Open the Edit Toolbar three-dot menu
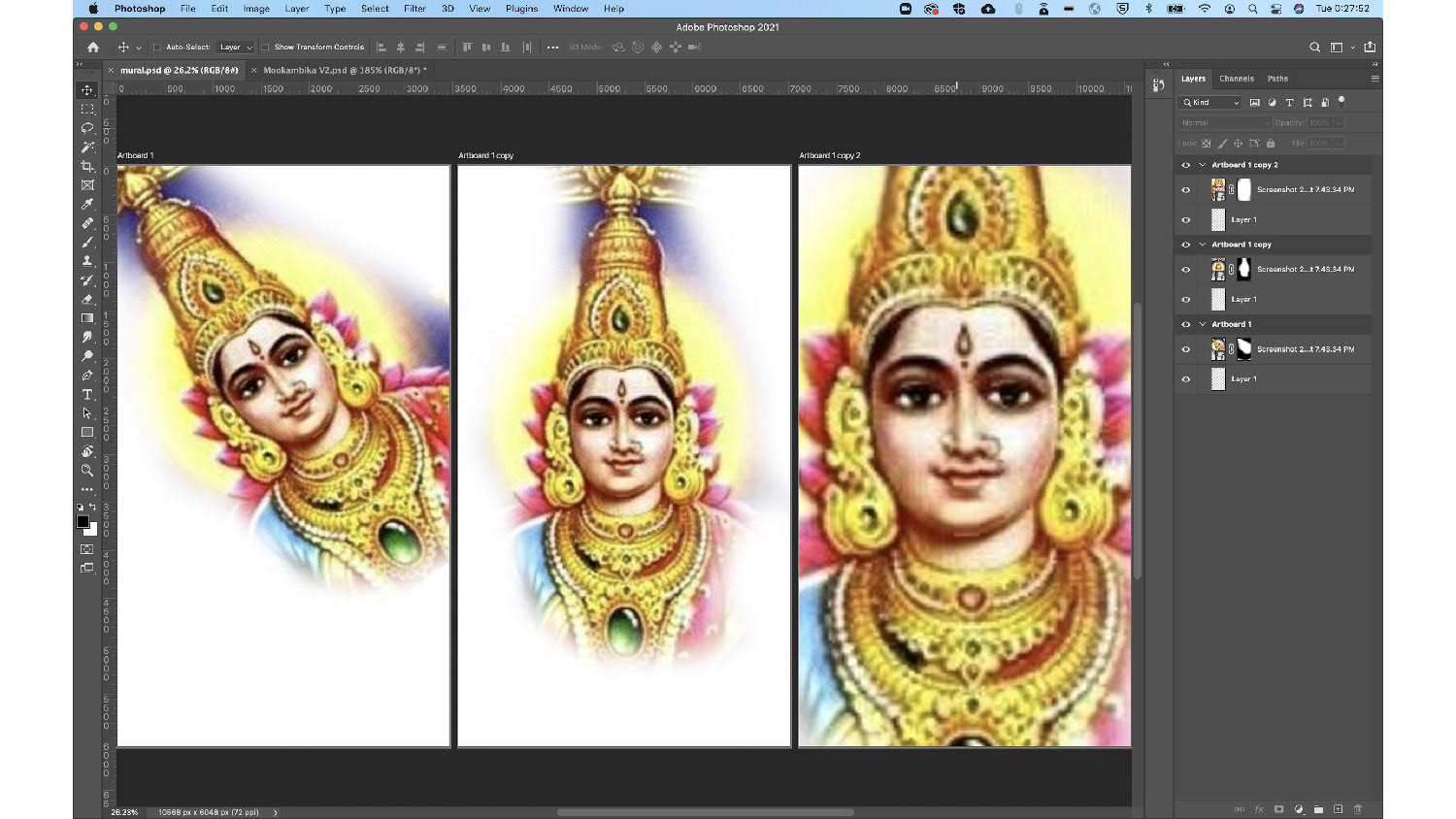 point(87,489)
